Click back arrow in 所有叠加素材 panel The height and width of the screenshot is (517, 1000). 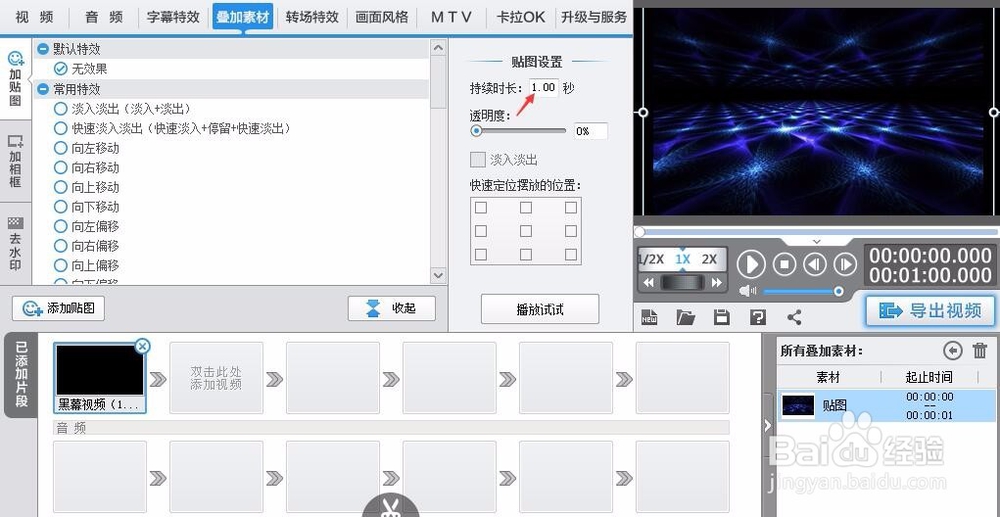click(x=952, y=351)
